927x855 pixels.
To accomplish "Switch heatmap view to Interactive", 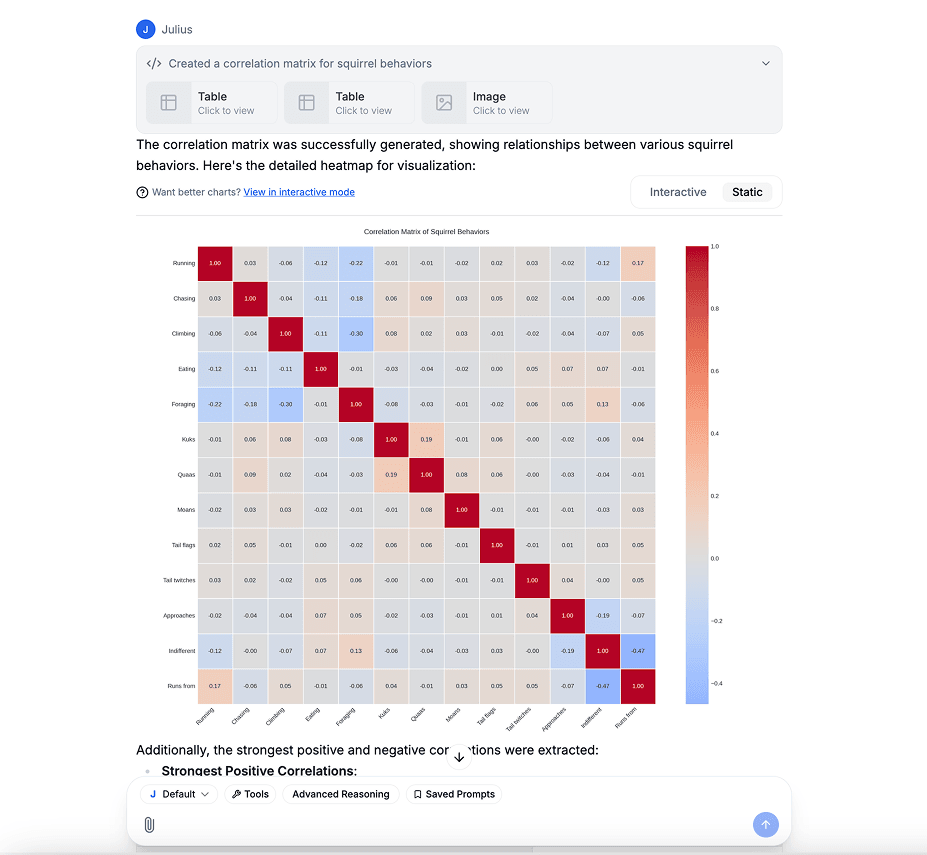I will (x=677, y=192).
